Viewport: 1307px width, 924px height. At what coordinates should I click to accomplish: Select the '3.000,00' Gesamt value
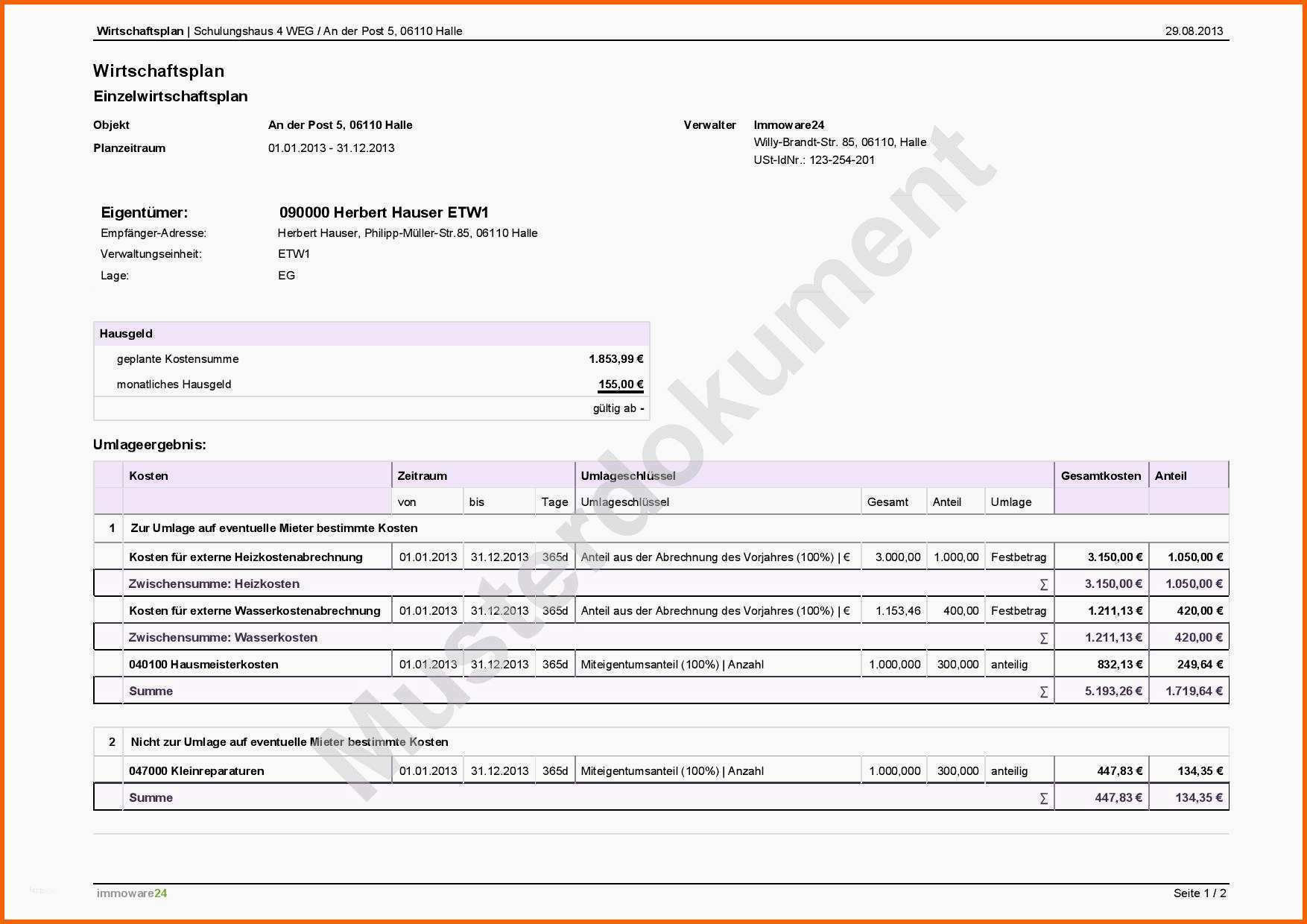[x=898, y=557]
